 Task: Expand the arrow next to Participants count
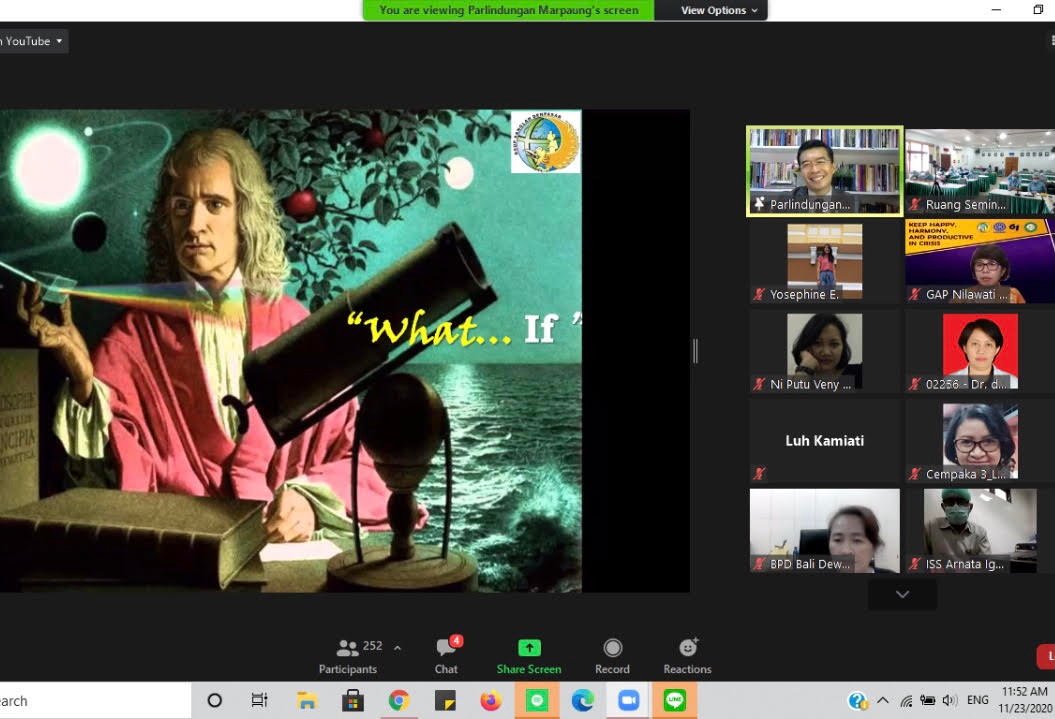pyautogui.click(x=397, y=648)
